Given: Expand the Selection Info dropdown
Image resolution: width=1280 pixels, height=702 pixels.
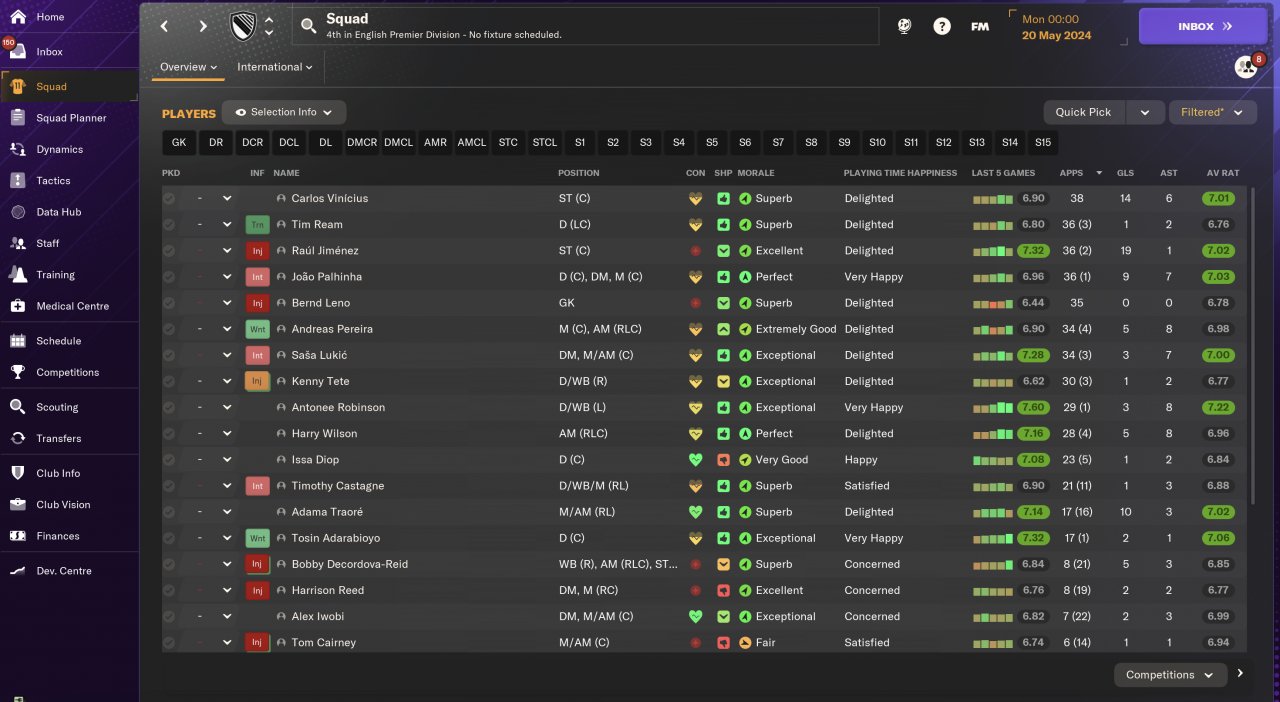Looking at the screenshot, I should [284, 113].
